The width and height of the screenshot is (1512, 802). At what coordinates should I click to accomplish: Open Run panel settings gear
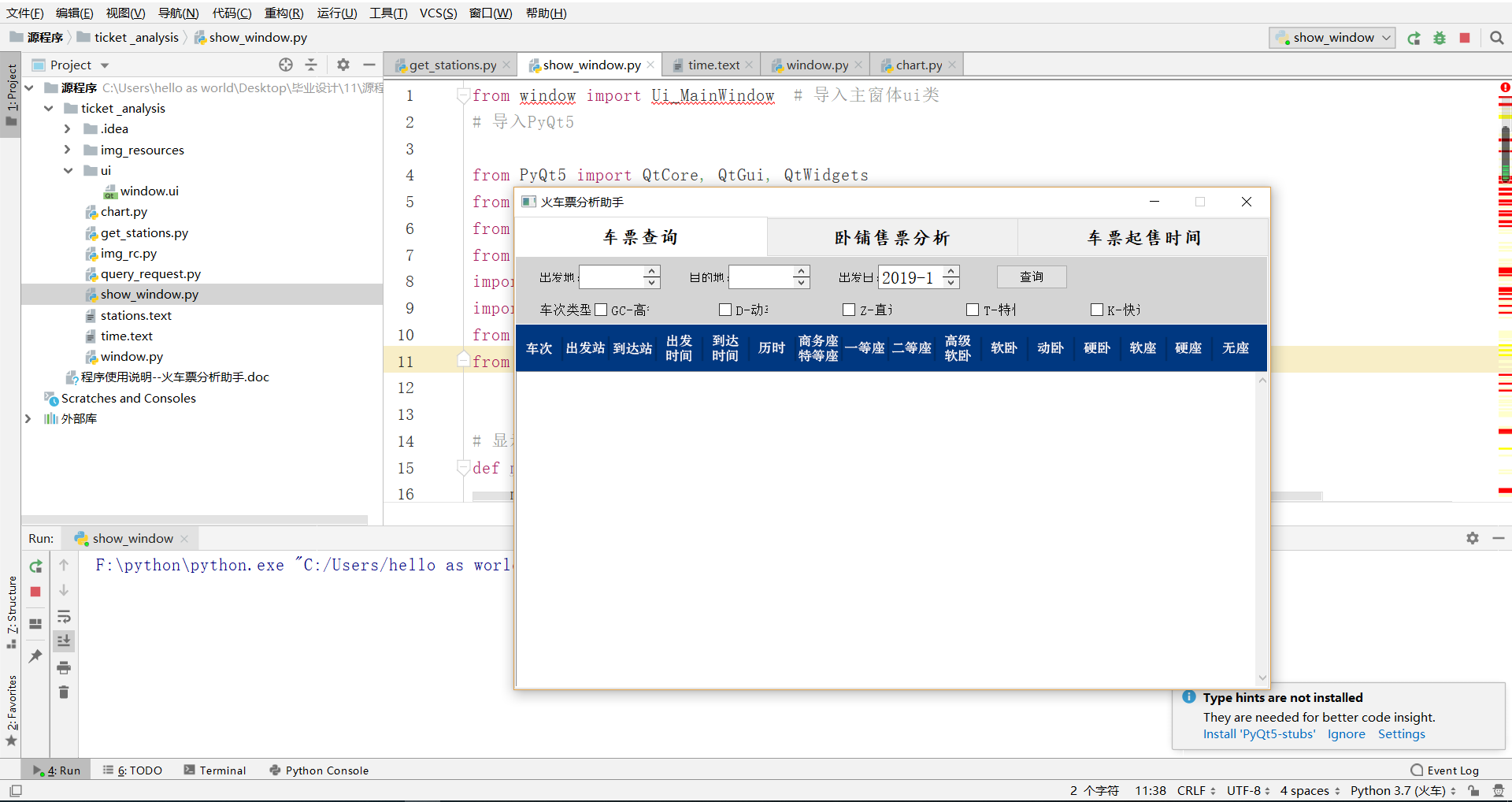click(1473, 538)
